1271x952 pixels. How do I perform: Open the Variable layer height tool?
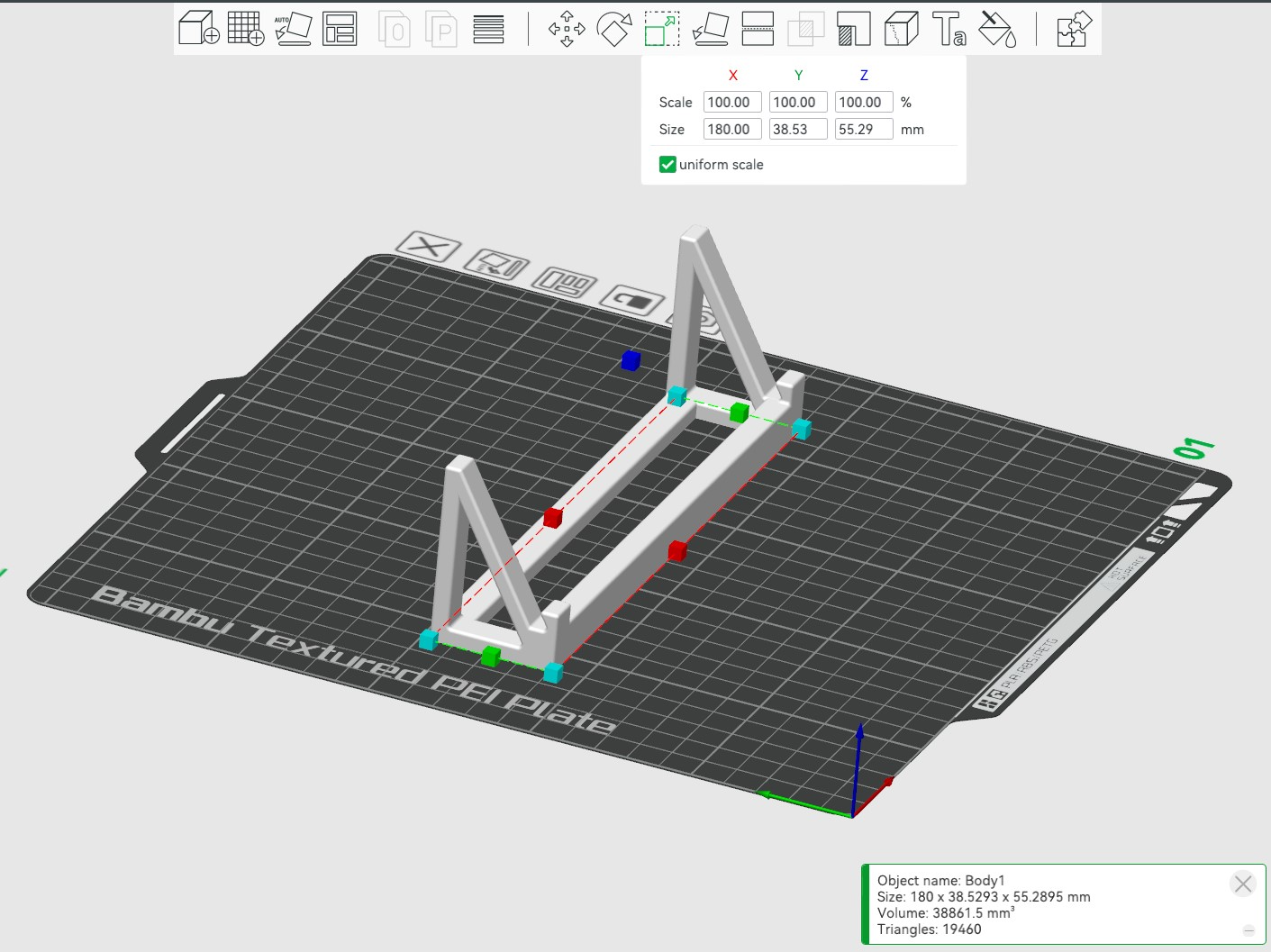[x=488, y=28]
